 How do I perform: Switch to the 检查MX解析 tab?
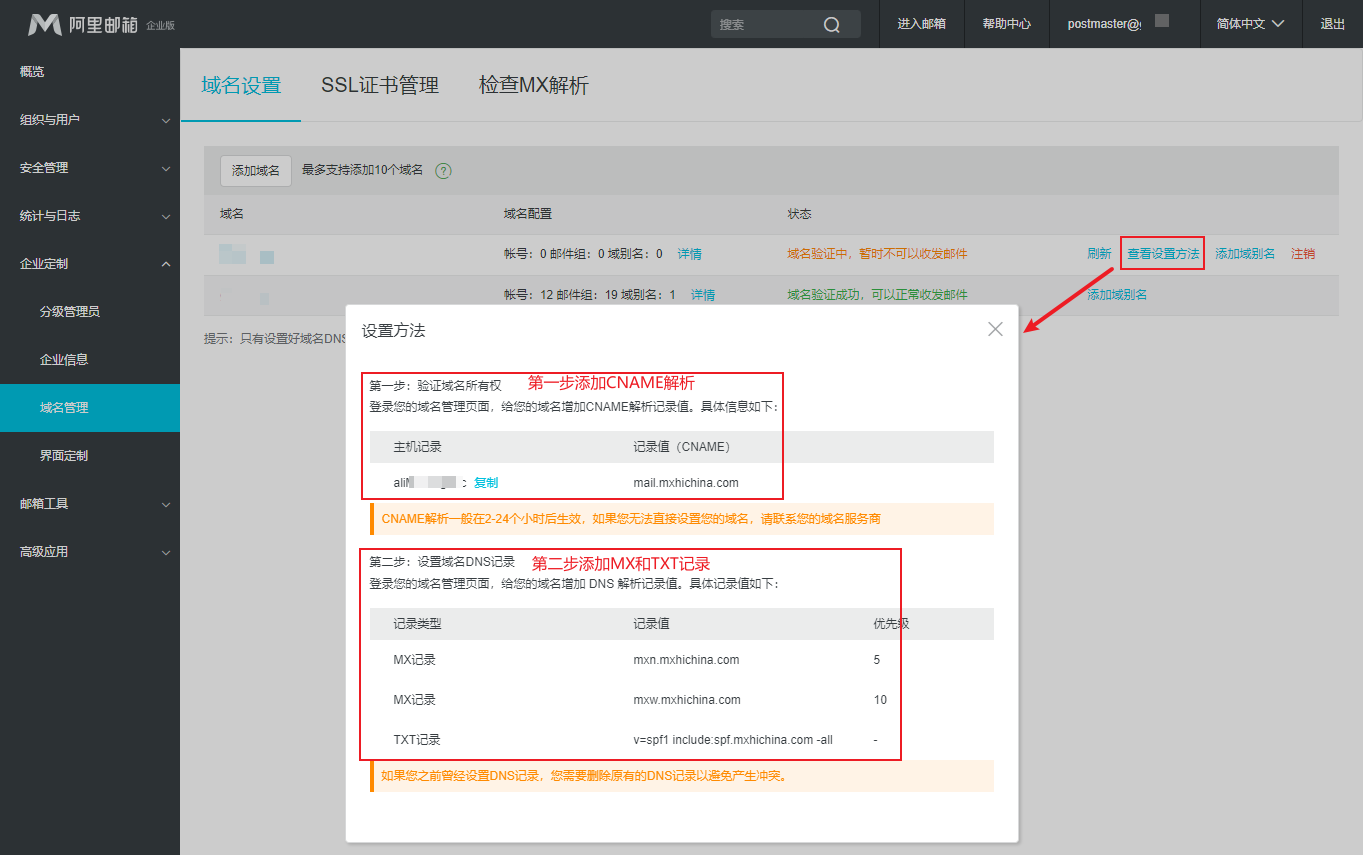point(534,86)
